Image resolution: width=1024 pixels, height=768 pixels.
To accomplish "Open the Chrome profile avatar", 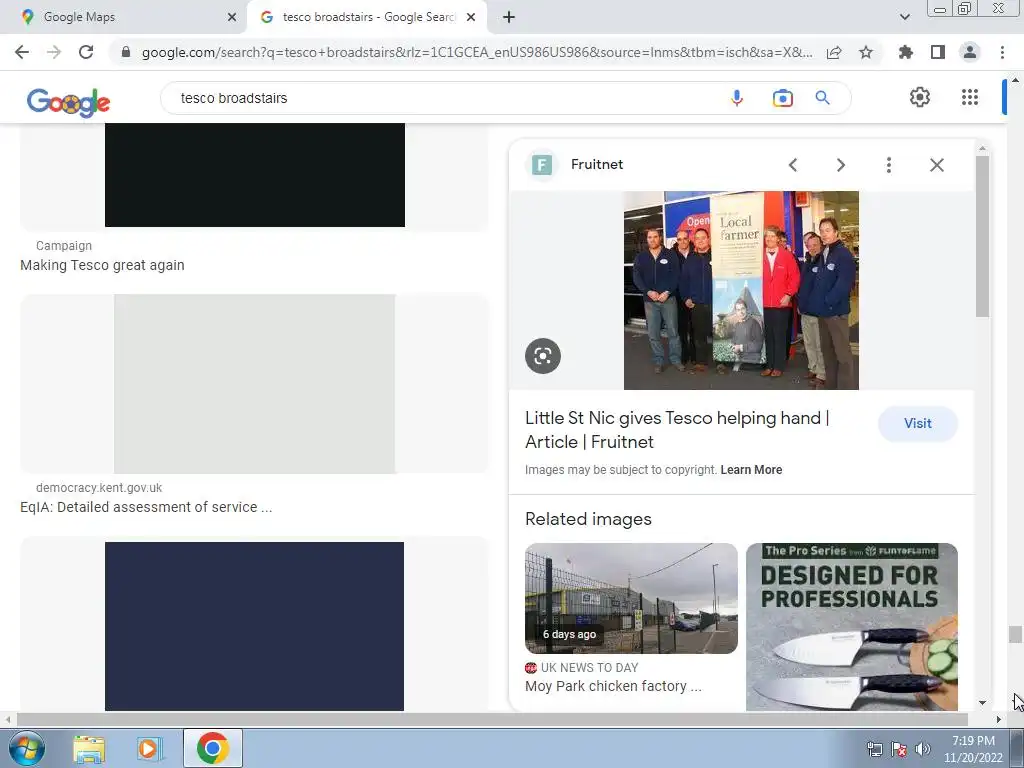I will [970, 52].
